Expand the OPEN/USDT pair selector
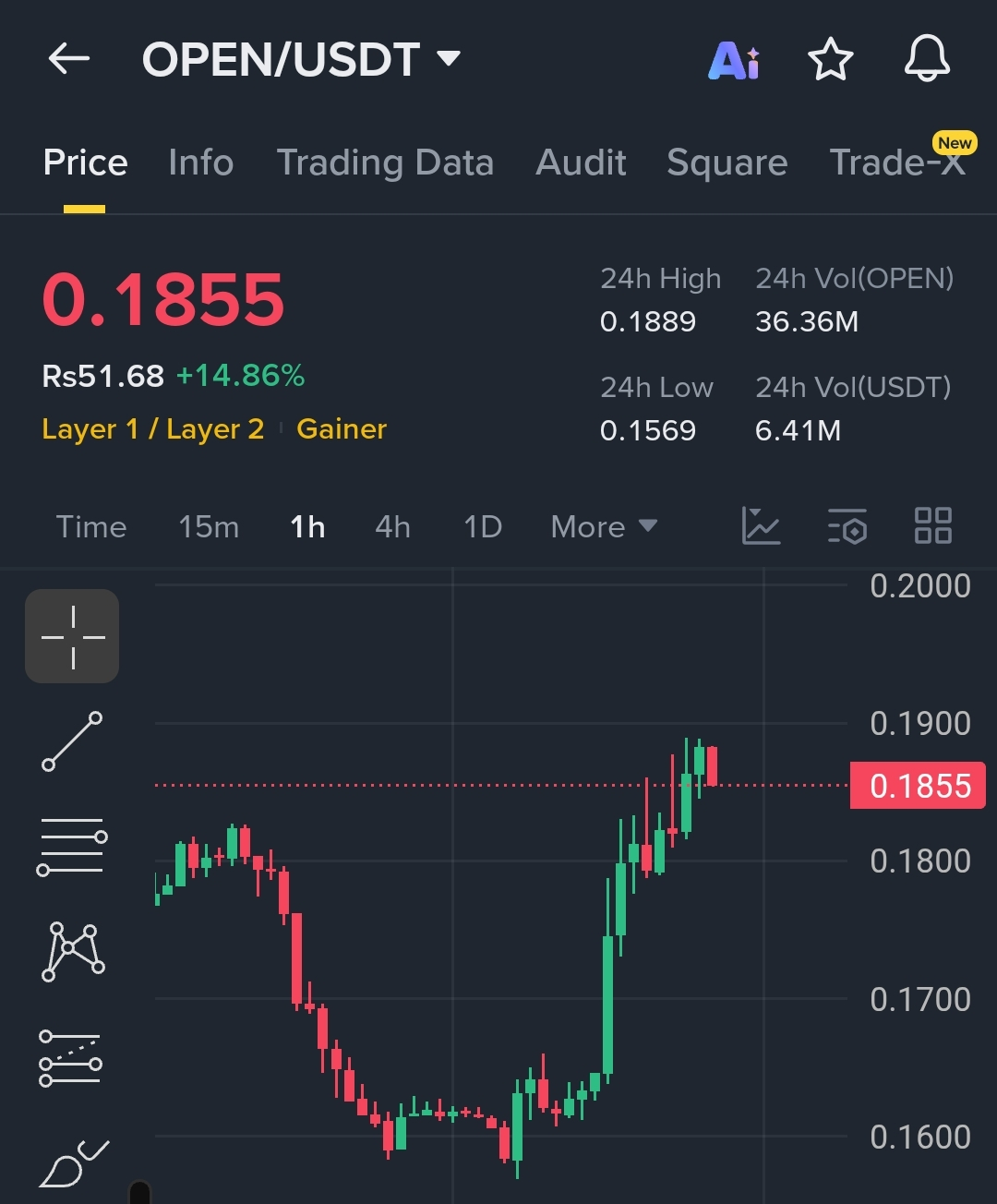 (301, 60)
